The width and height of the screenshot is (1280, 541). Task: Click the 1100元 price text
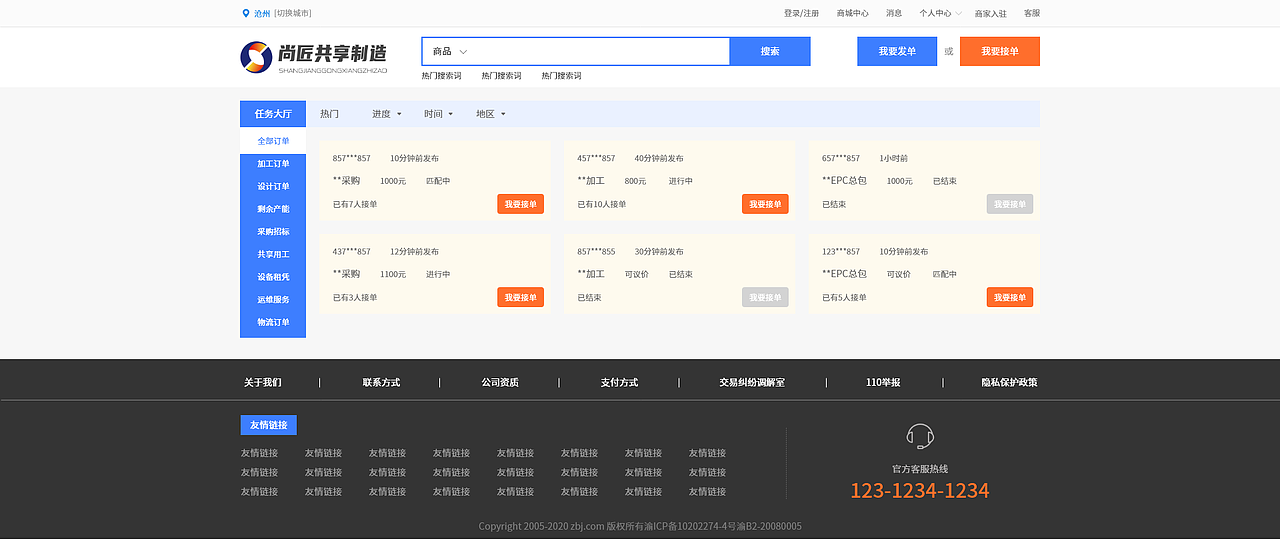point(393,275)
